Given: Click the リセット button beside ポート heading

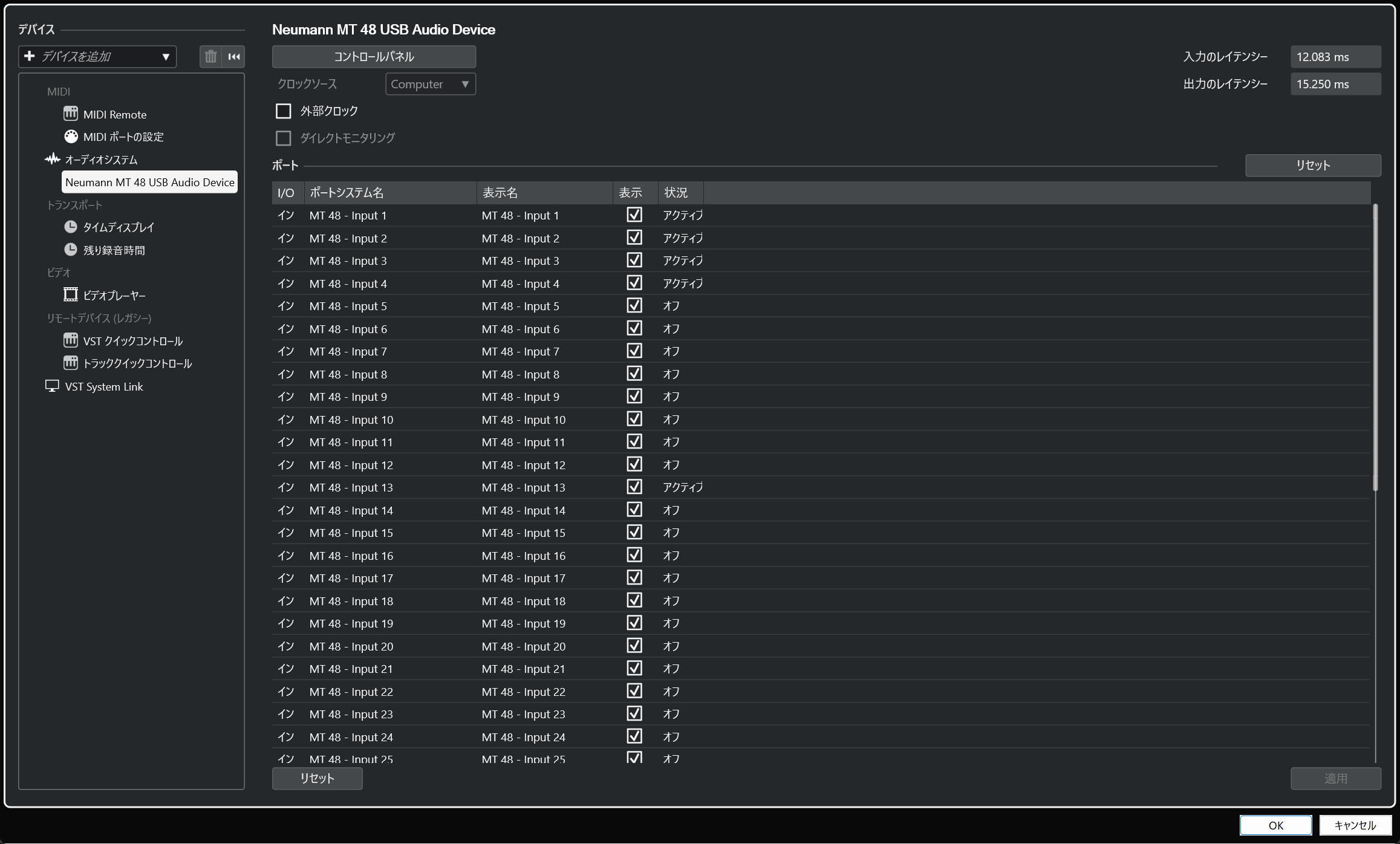Looking at the screenshot, I should coord(1313,165).
